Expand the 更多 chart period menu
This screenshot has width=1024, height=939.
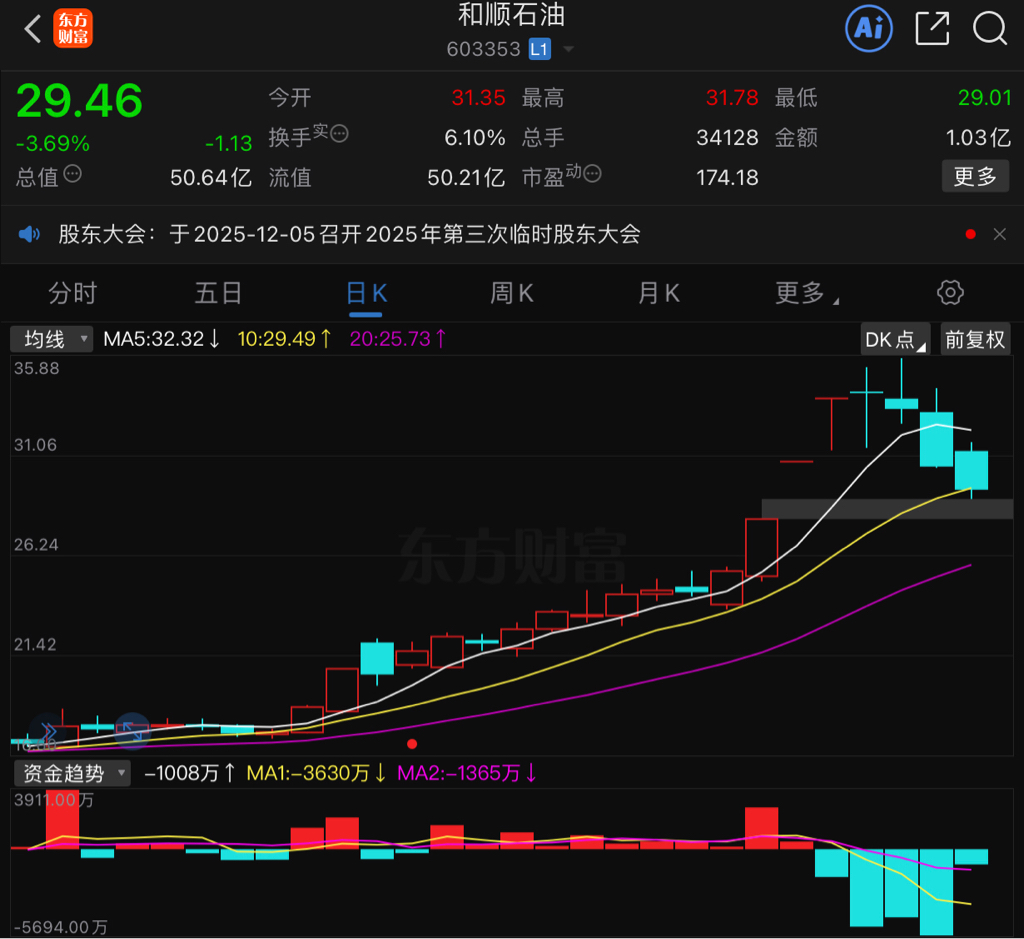coord(806,293)
